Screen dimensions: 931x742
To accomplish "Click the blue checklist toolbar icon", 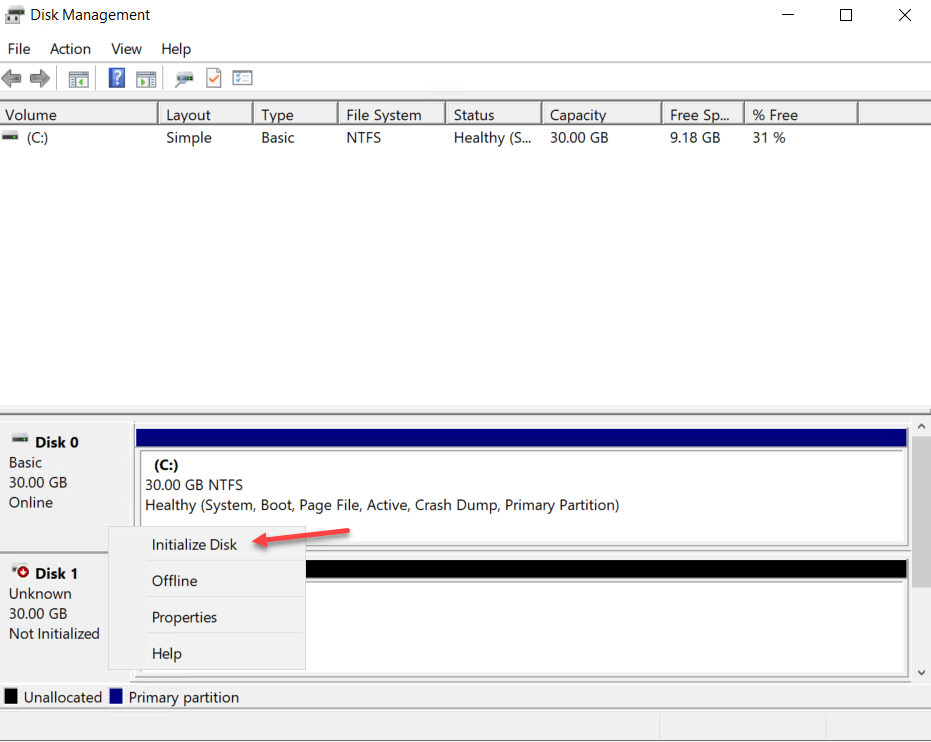I will 242,78.
